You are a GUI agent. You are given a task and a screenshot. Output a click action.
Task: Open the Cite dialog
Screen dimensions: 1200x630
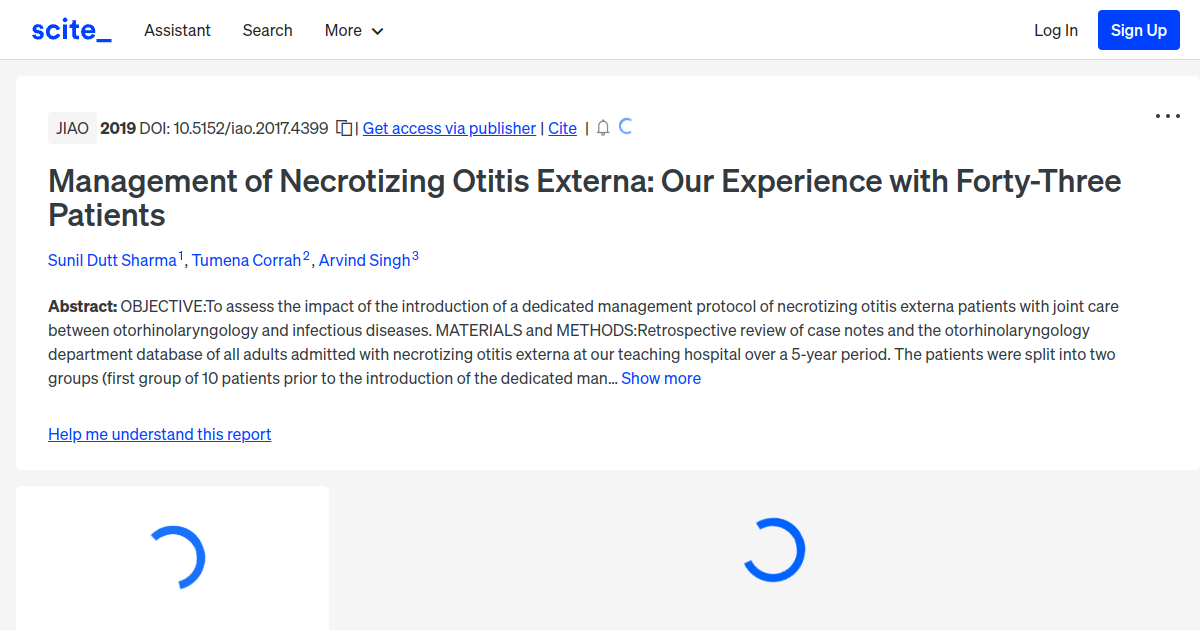(562, 128)
